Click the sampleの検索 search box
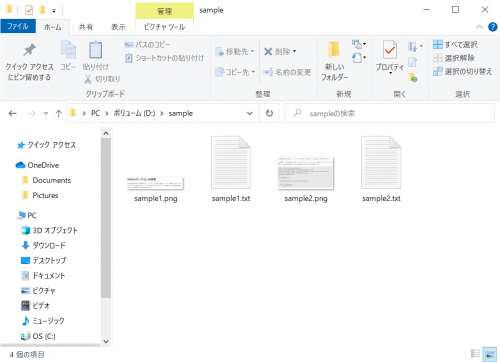The width and height of the screenshot is (500, 362). point(389,113)
